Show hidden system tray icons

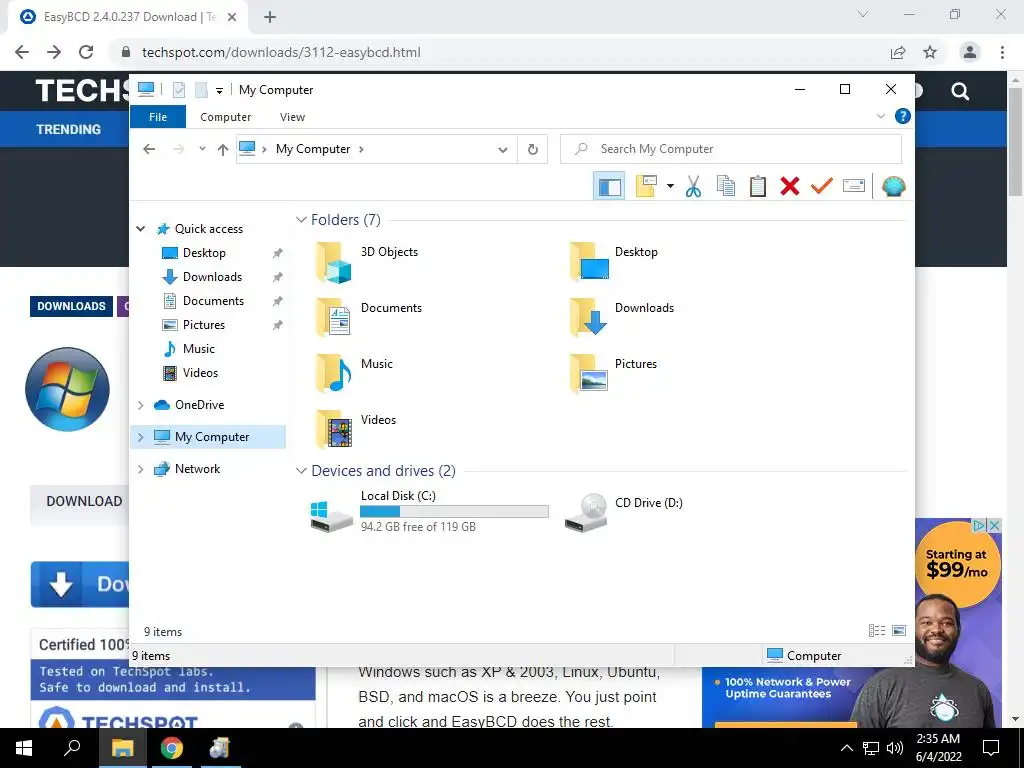pyautogui.click(x=846, y=748)
